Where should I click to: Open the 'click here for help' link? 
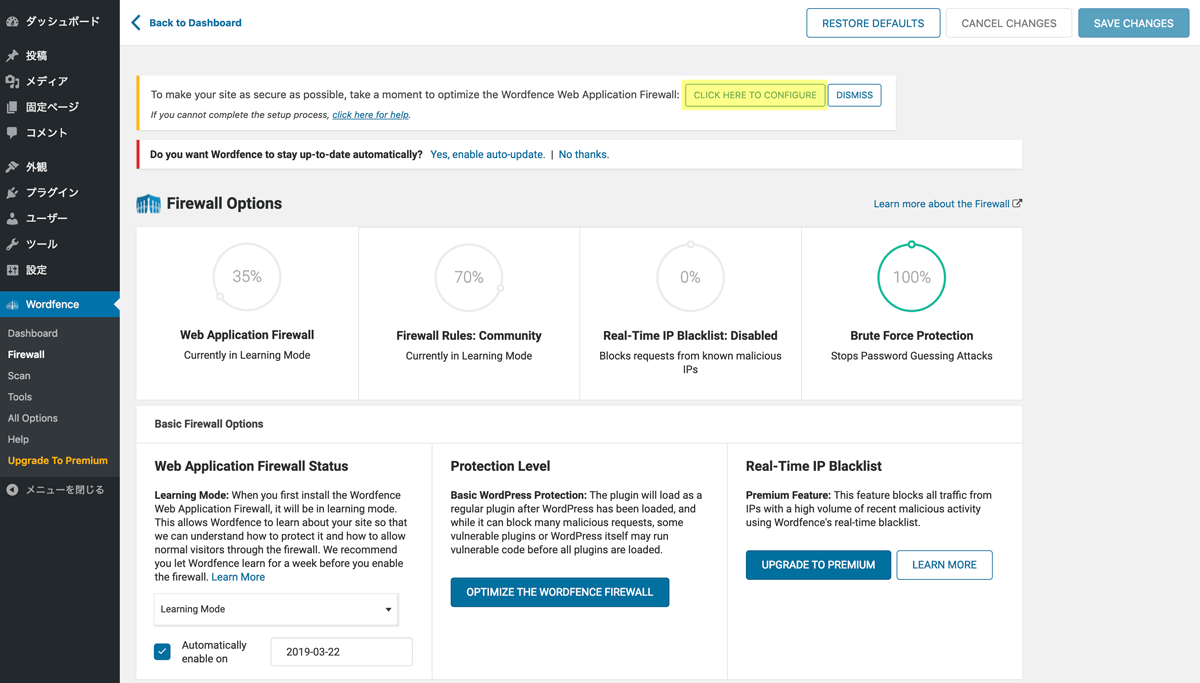(370, 115)
